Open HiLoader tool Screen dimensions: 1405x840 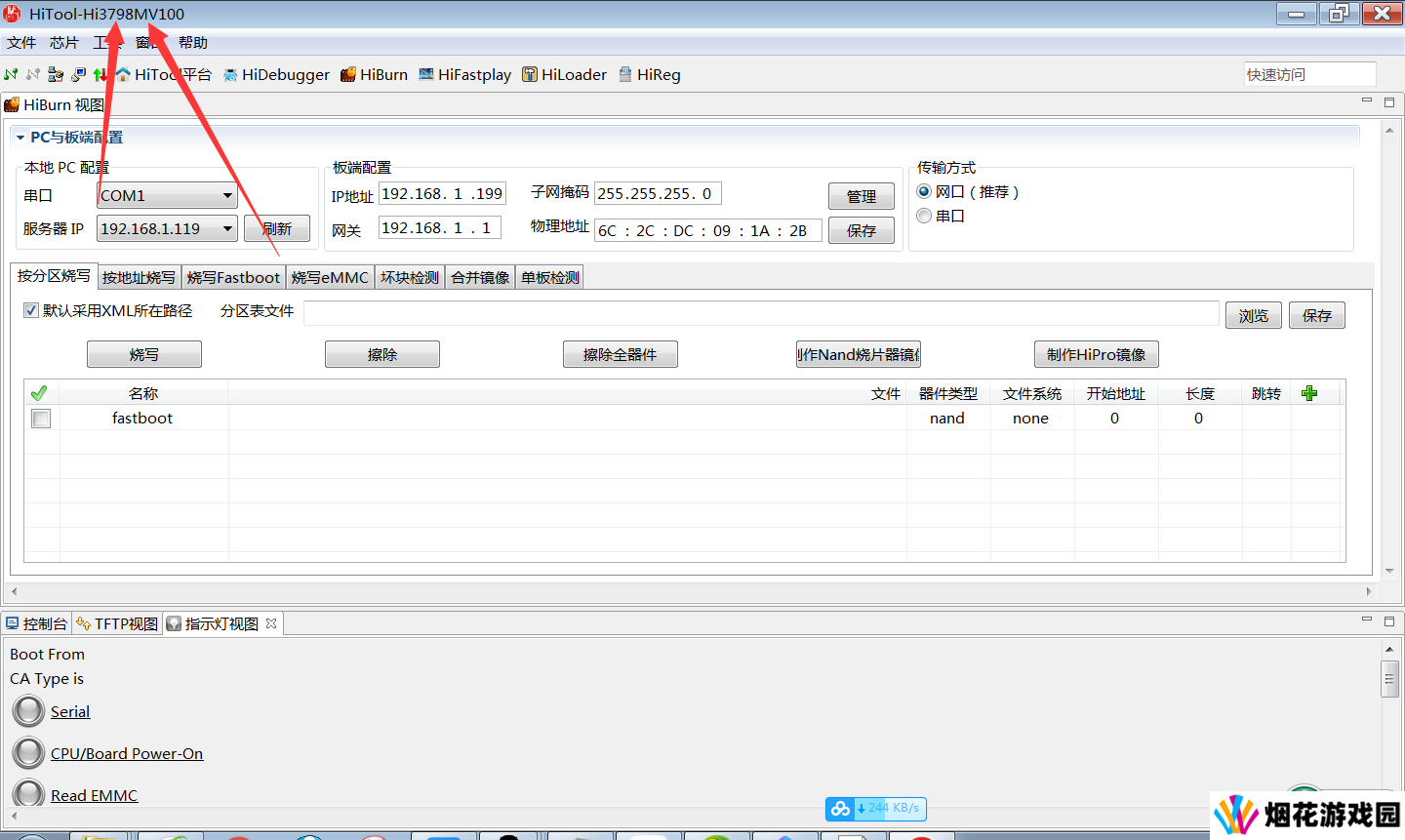pos(565,74)
